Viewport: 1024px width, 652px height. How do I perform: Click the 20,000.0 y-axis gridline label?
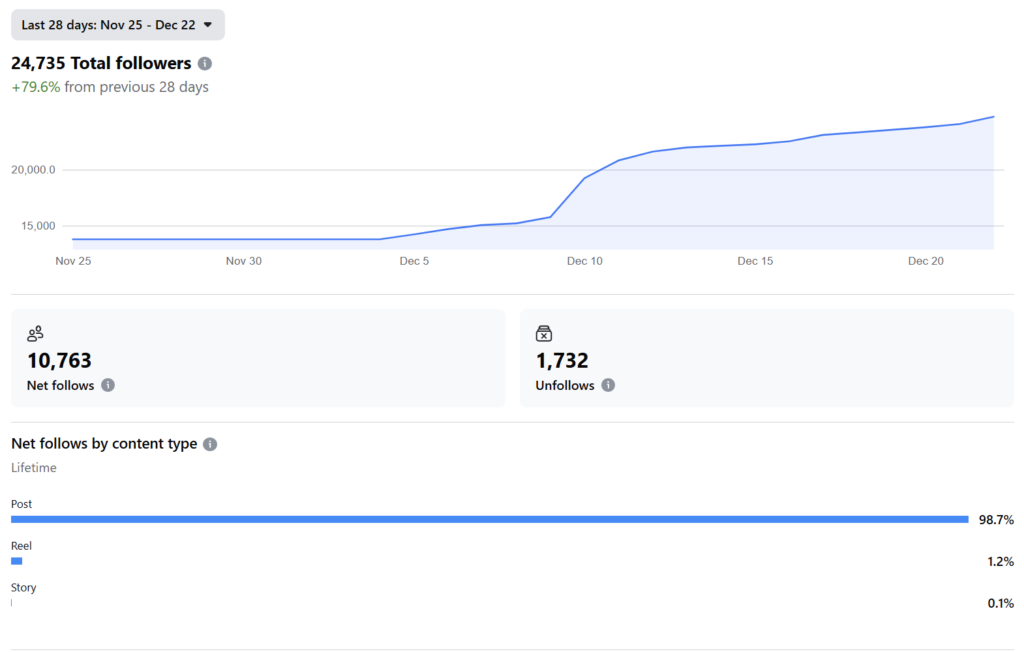point(33,170)
